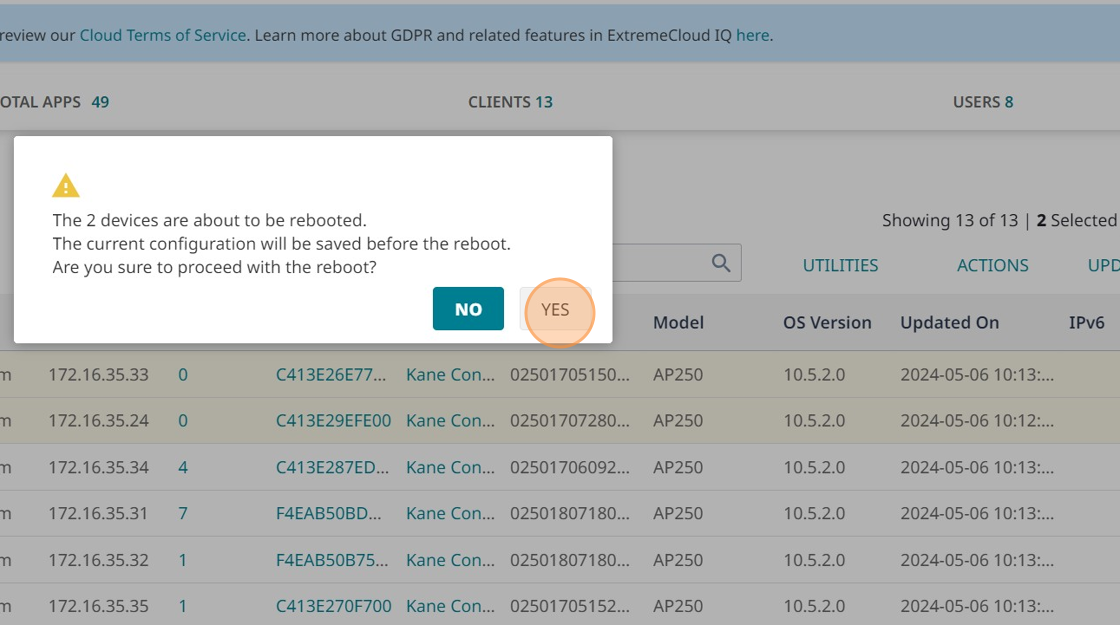Open the ACTIONS menu
Screen dimensions: 1120x625
(x=992, y=265)
